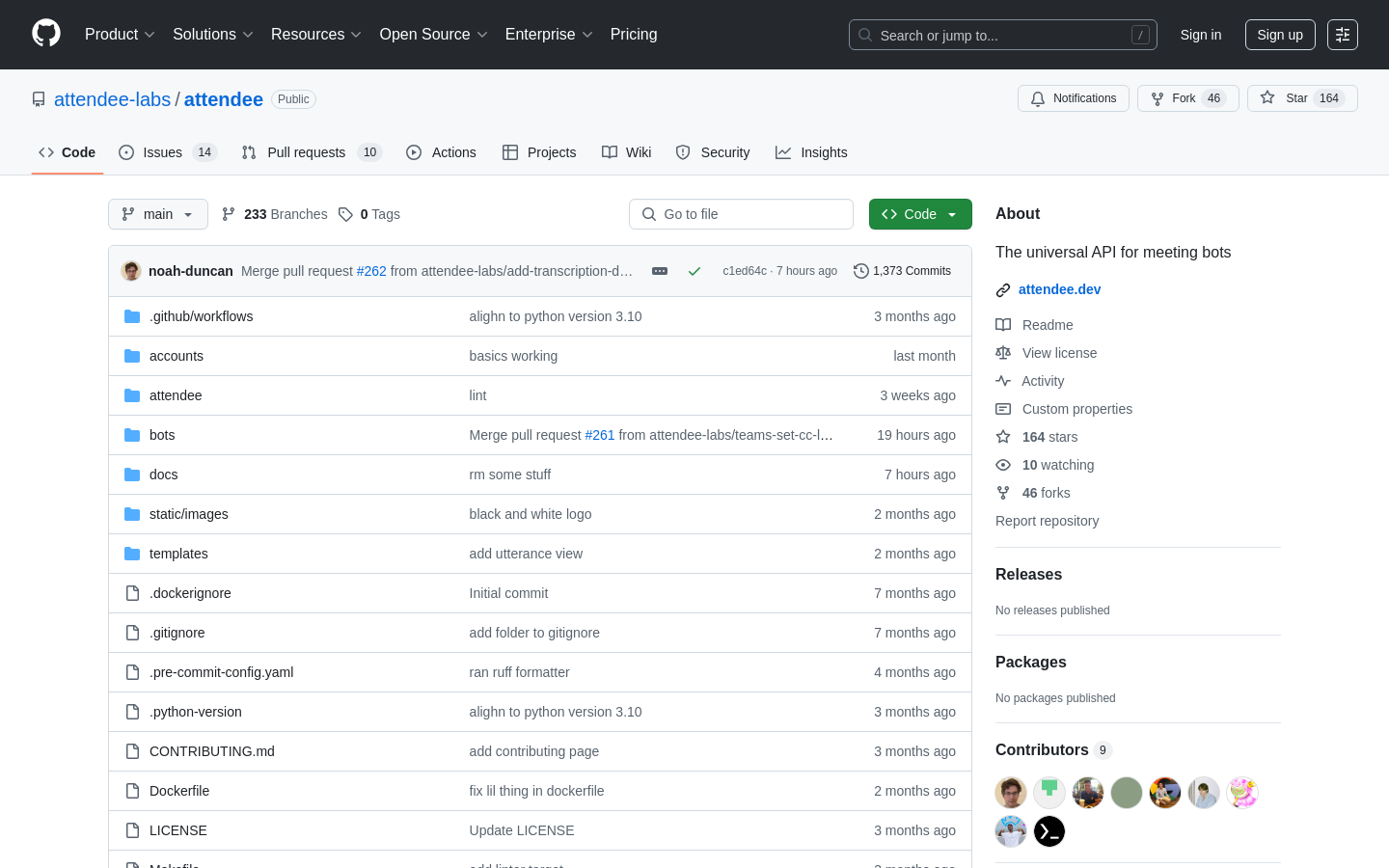Switch to the Actions tab
This screenshot has width=1389, height=868.
coord(442,152)
